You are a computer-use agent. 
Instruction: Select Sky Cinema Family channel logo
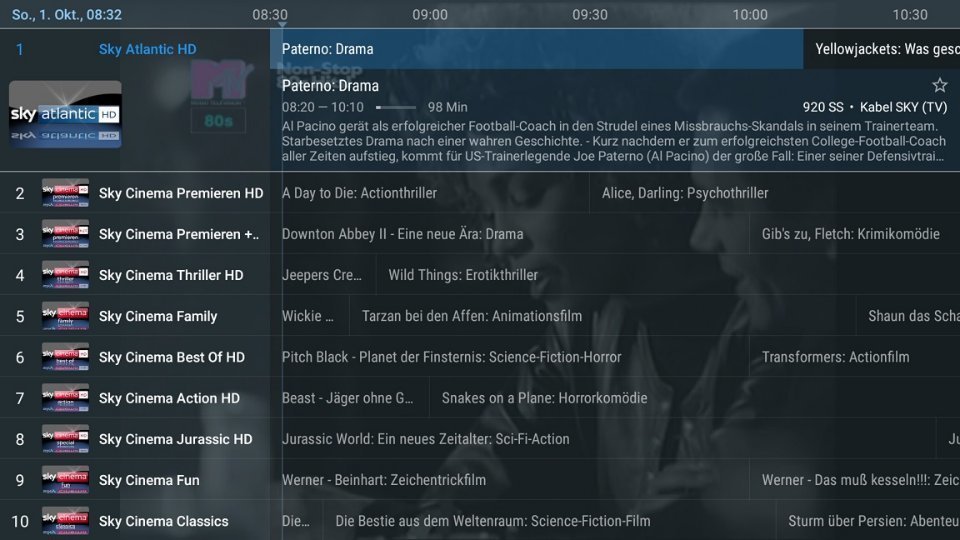pos(65,316)
